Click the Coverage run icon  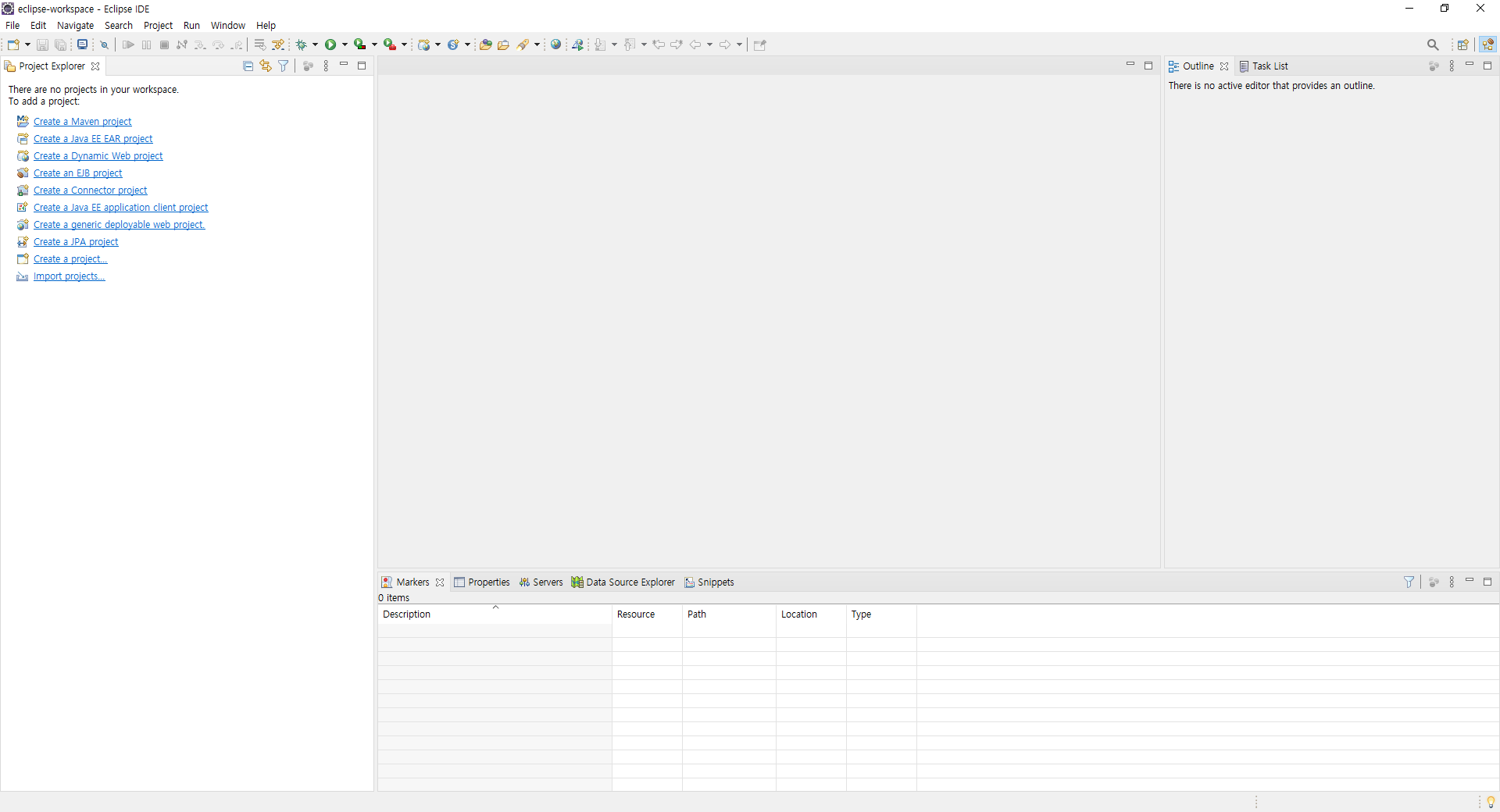(360, 45)
